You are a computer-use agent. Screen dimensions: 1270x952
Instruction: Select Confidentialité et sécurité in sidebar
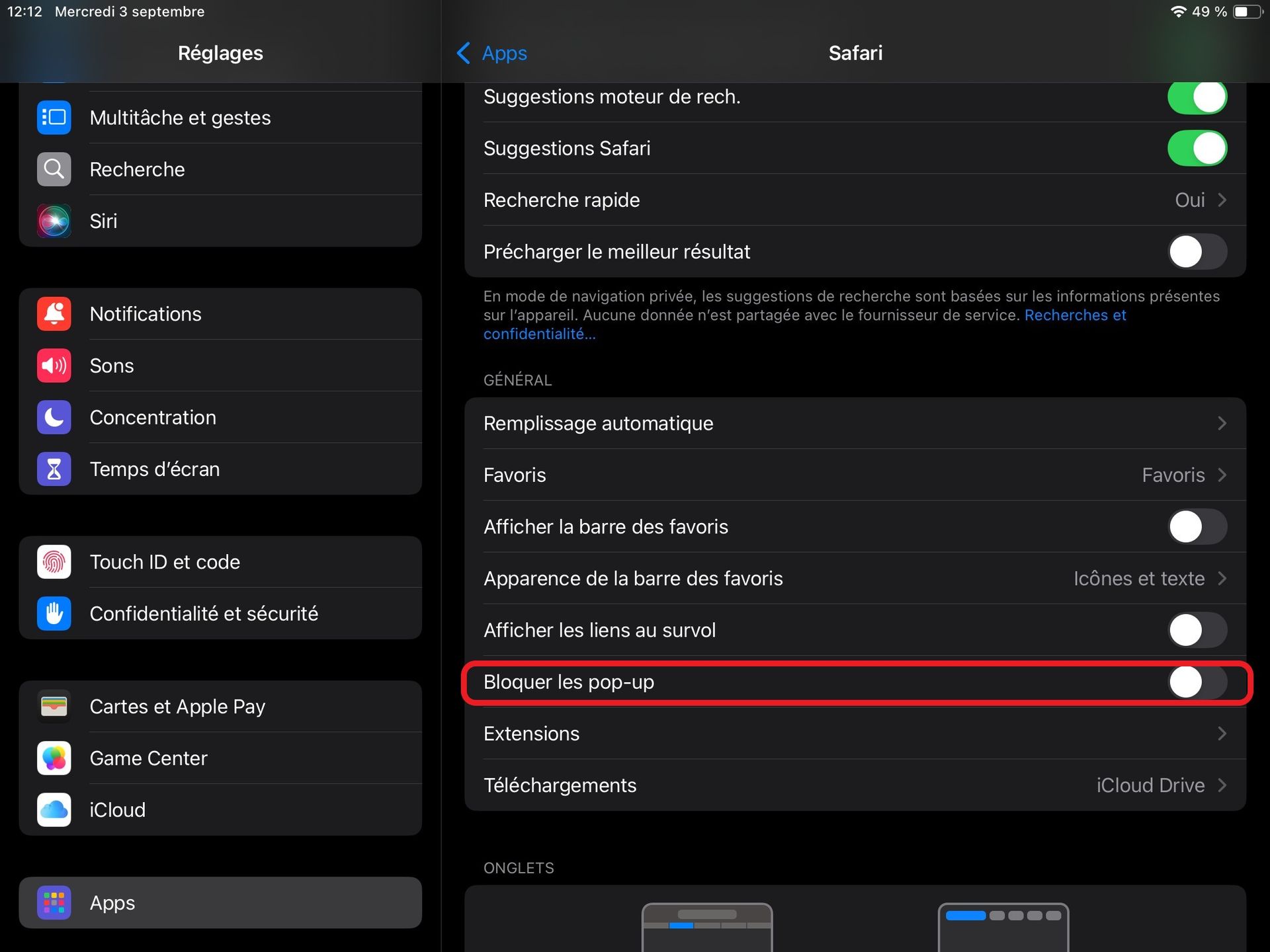pyautogui.click(x=220, y=614)
